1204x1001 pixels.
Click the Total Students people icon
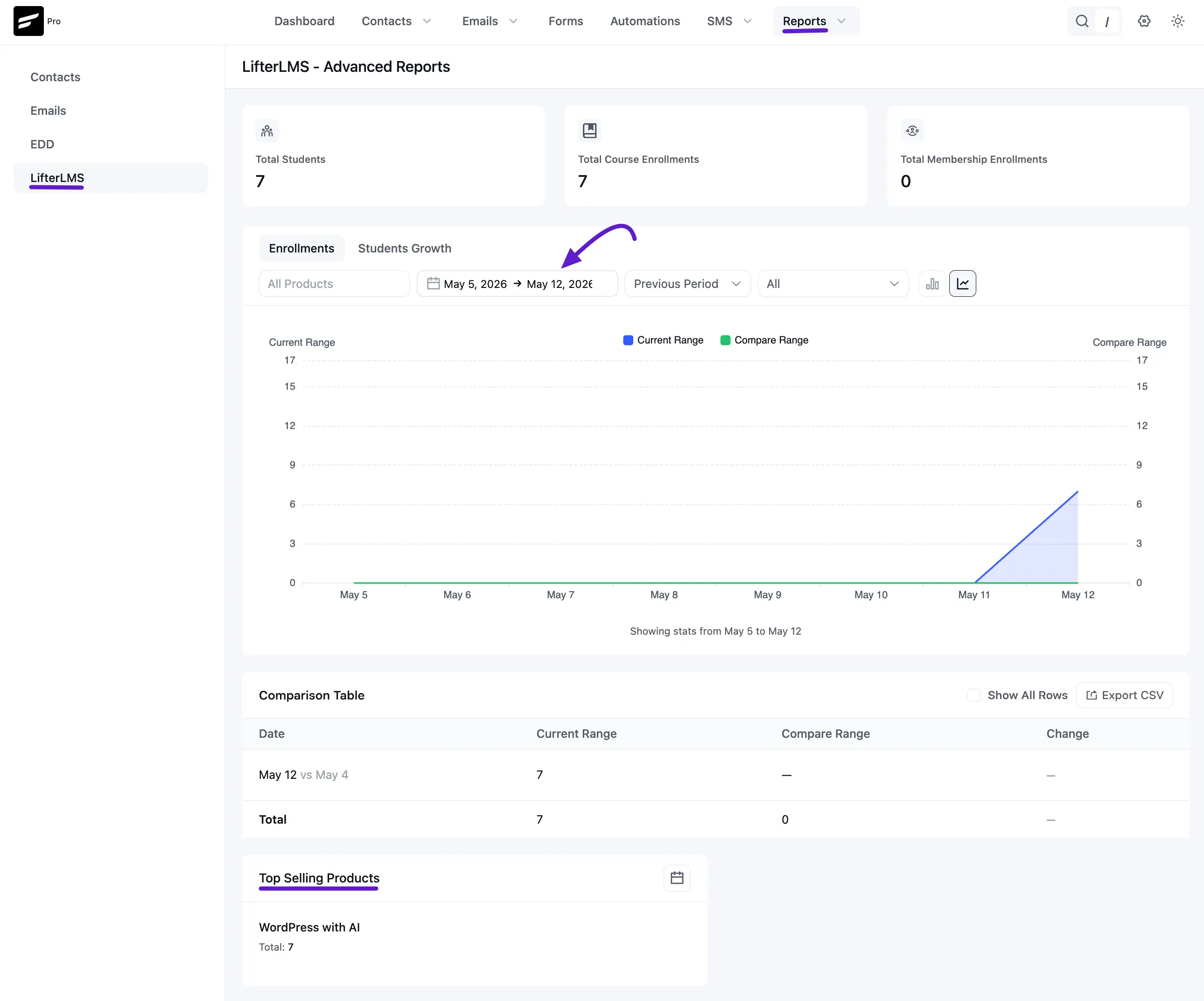(267, 131)
